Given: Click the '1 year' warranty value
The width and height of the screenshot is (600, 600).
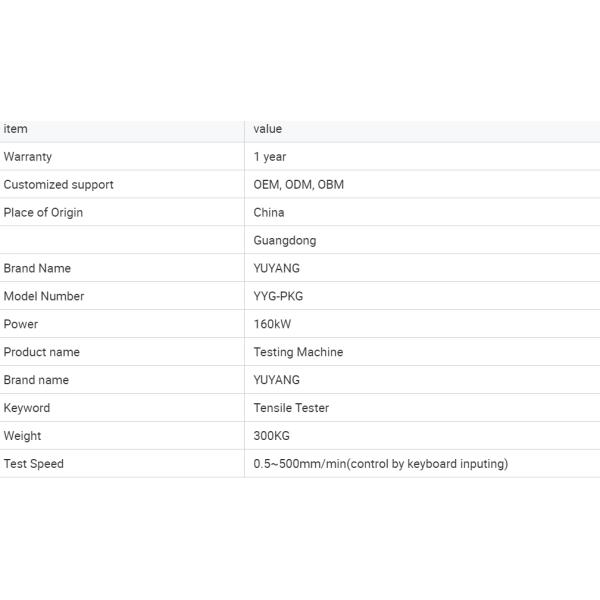Looking at the screenshot, I should tap(270, 157).
